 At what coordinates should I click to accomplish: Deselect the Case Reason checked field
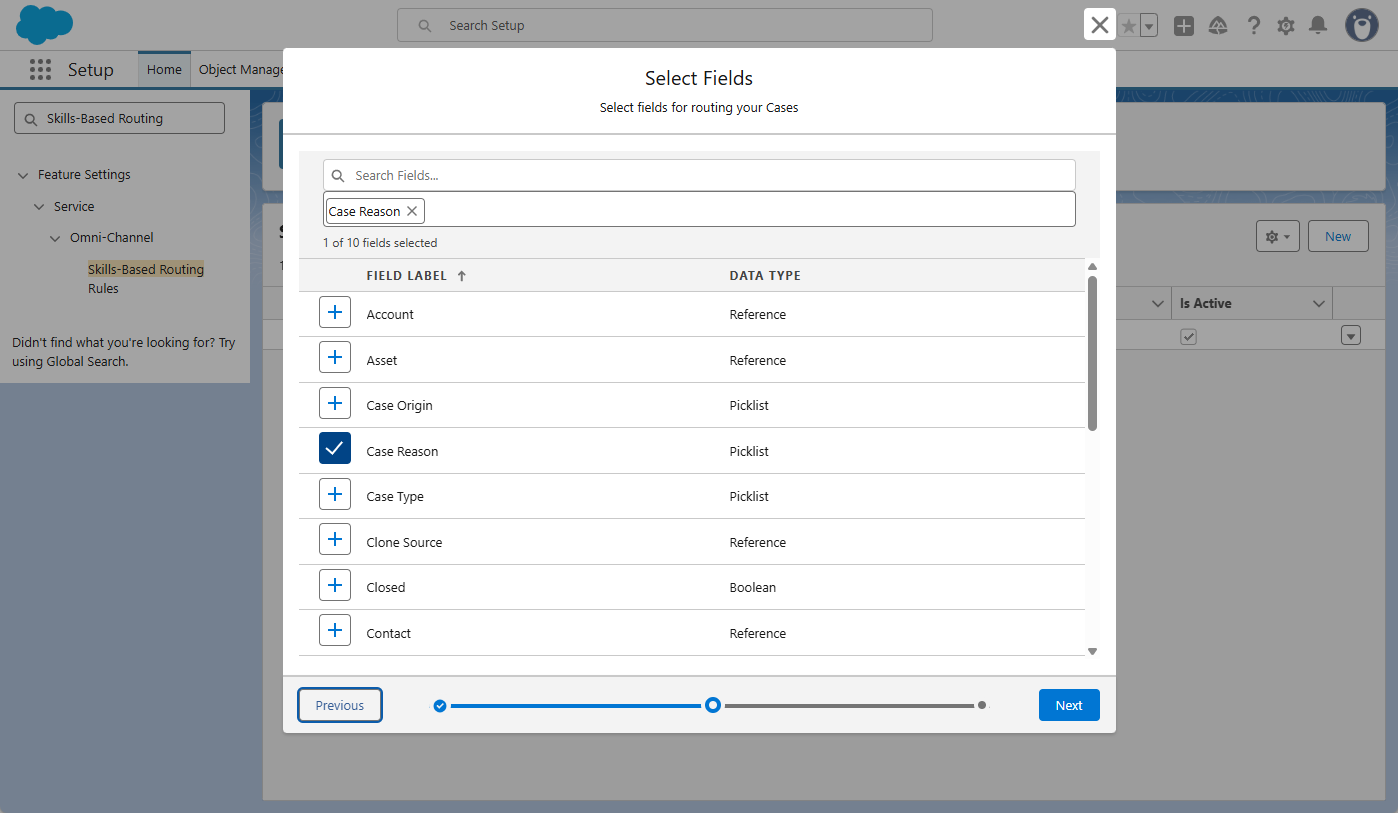point(335,449)
